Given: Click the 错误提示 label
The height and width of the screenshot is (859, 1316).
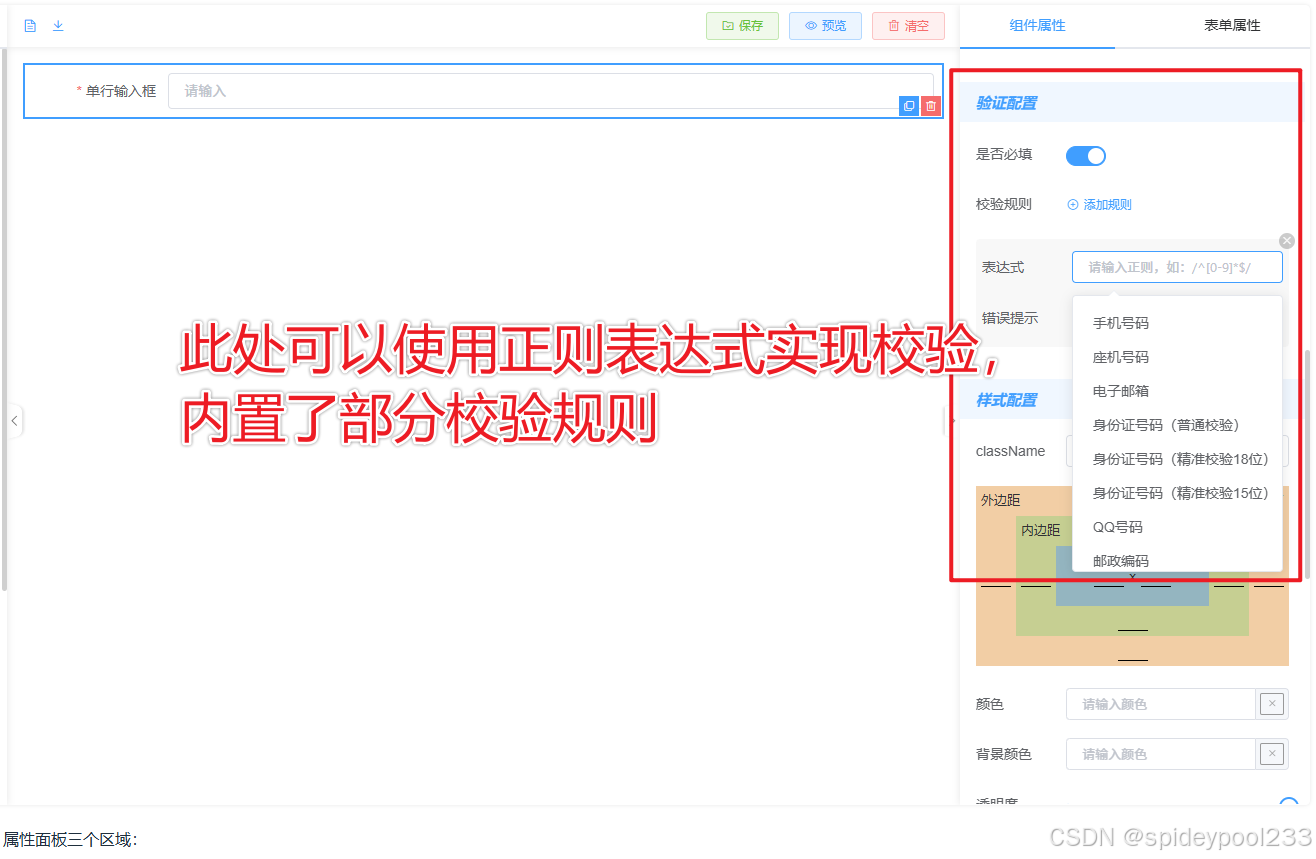Looking at the screenshot, I should tap(1010, 318).
